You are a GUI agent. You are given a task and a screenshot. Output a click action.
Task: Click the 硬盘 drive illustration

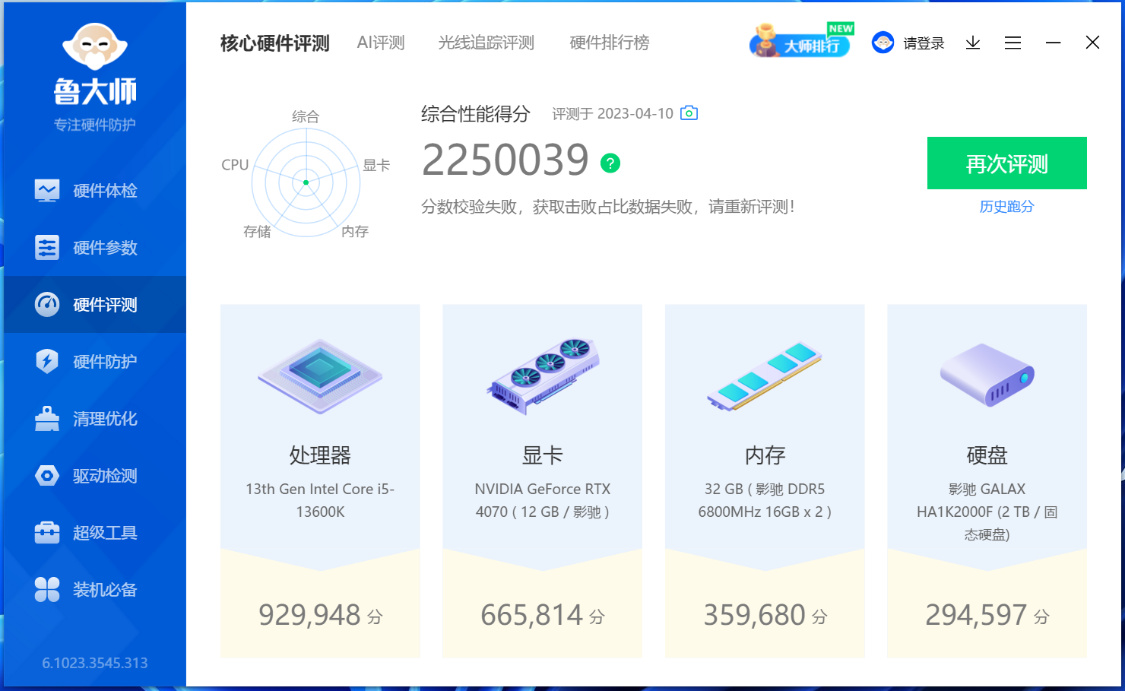pyautogui.click(x=987, y=375)
